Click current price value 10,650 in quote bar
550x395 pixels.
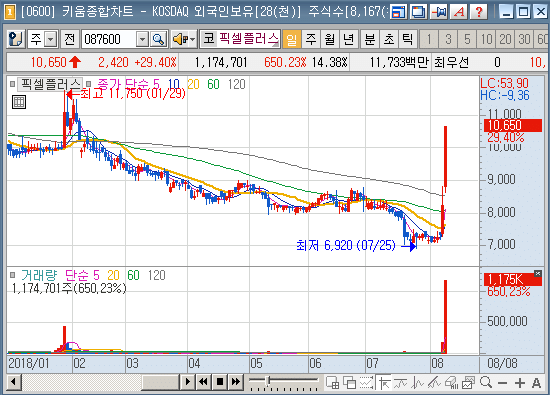pyautogui.click(x=48, y=62)
